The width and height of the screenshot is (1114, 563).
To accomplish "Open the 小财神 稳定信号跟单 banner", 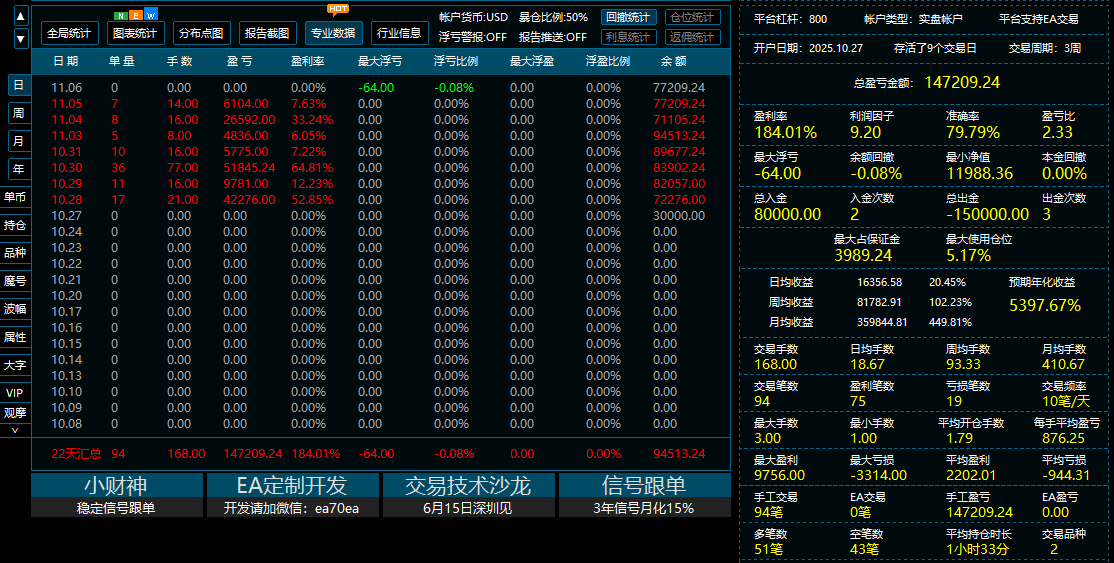I will (117, 495).
